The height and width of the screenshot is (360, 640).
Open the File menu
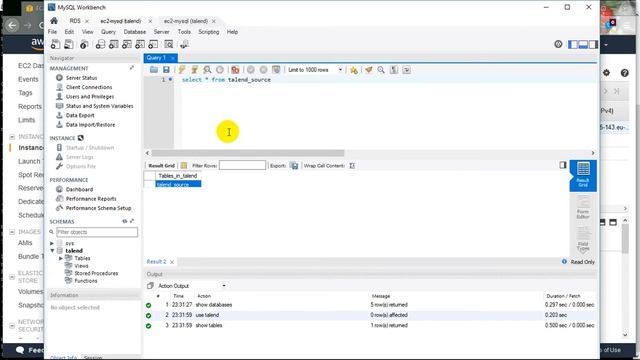(53, 32)
